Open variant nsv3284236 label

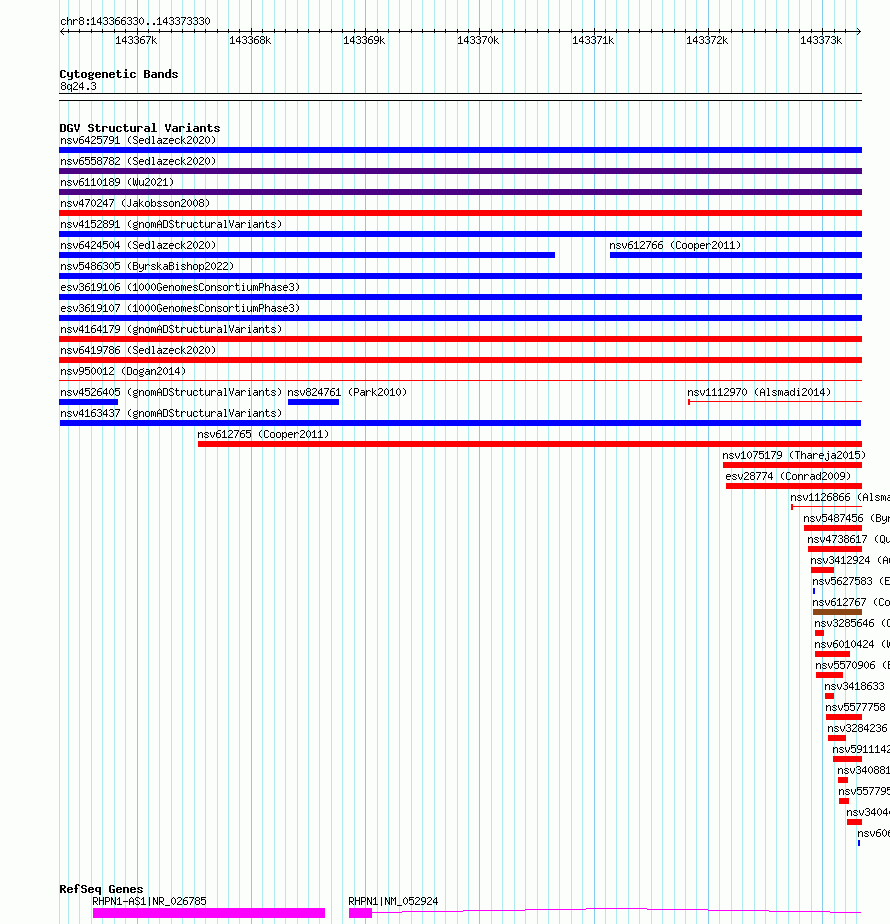[x=857, y=728]
